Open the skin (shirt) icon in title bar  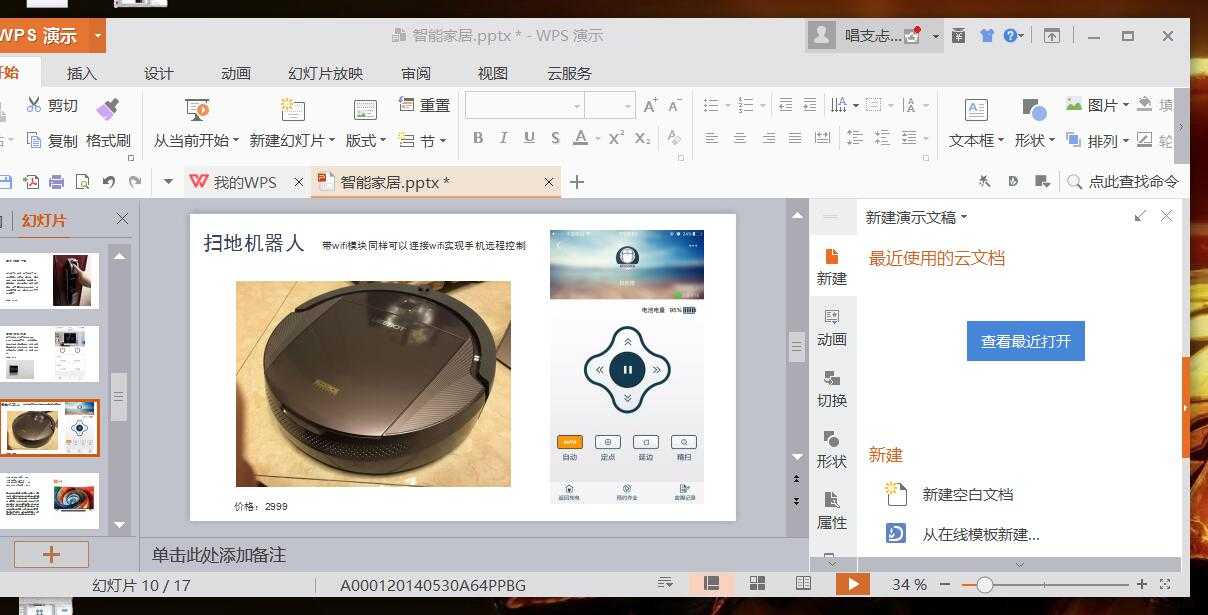987,36
